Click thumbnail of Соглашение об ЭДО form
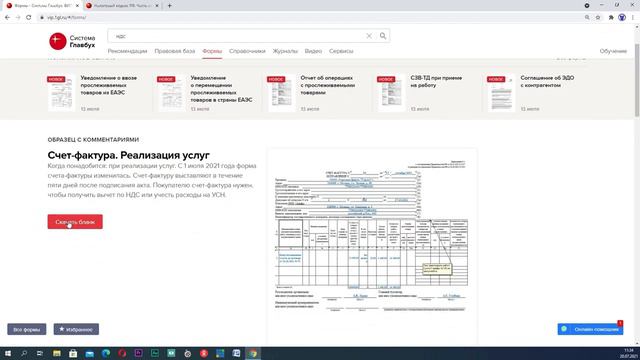 click(x=501, y=93)
